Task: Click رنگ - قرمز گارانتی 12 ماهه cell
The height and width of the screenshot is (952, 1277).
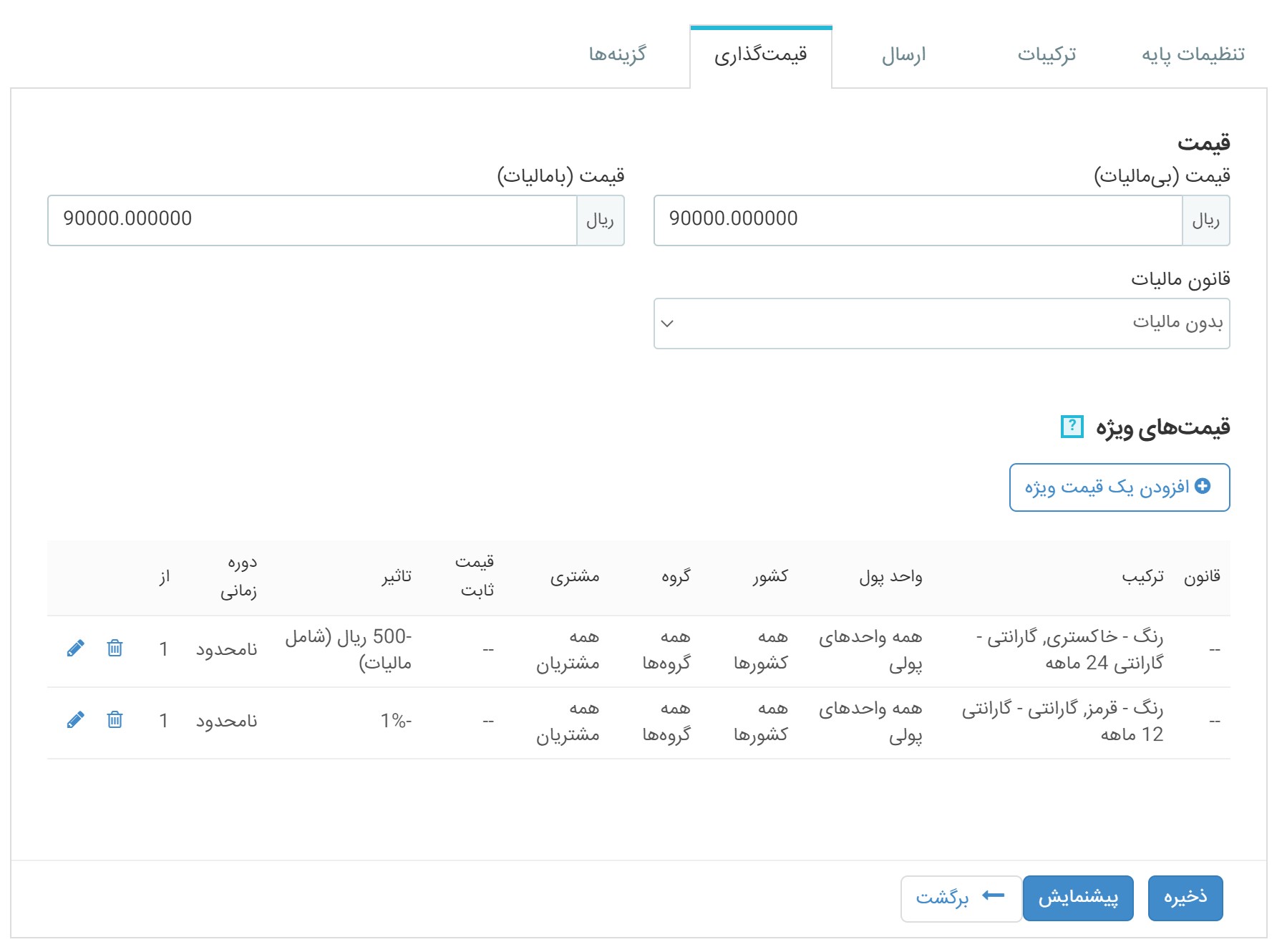Action: pyautogui.click(x=1062, y=722)
